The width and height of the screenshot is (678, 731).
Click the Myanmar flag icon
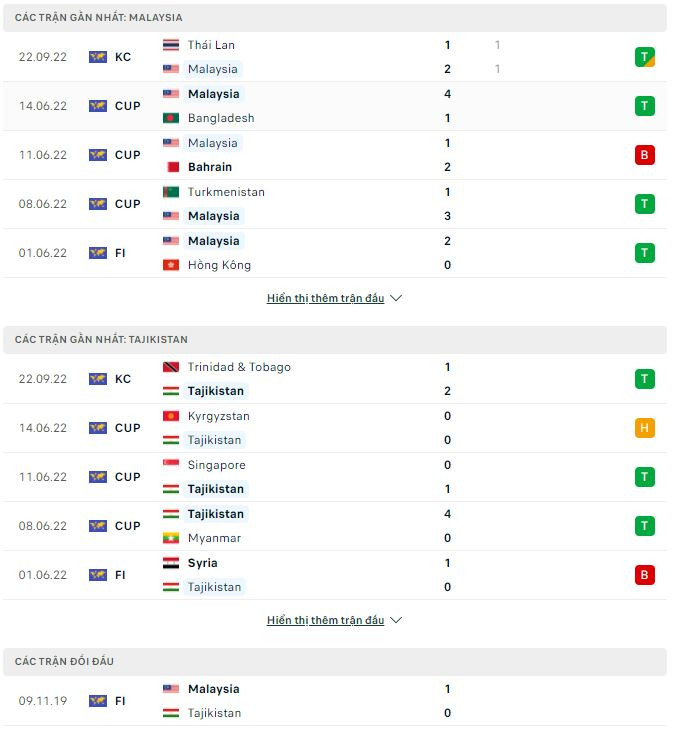coord(170,538)
